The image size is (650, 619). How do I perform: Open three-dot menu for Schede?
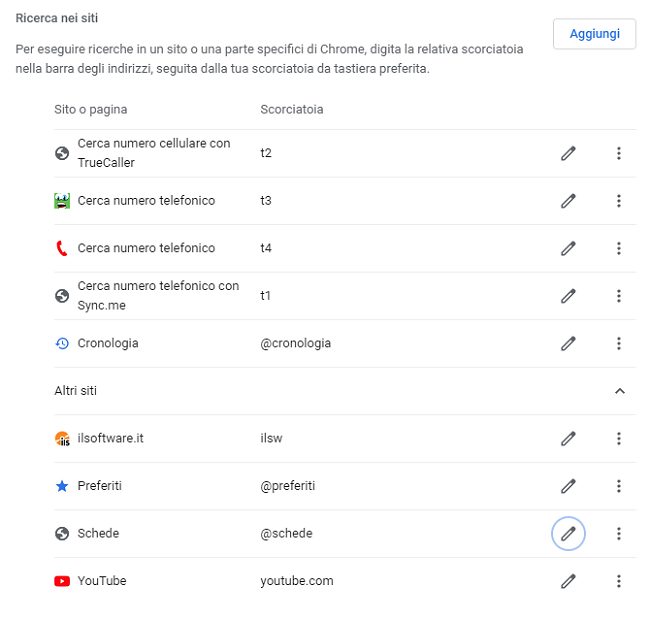tap(618, 533)
